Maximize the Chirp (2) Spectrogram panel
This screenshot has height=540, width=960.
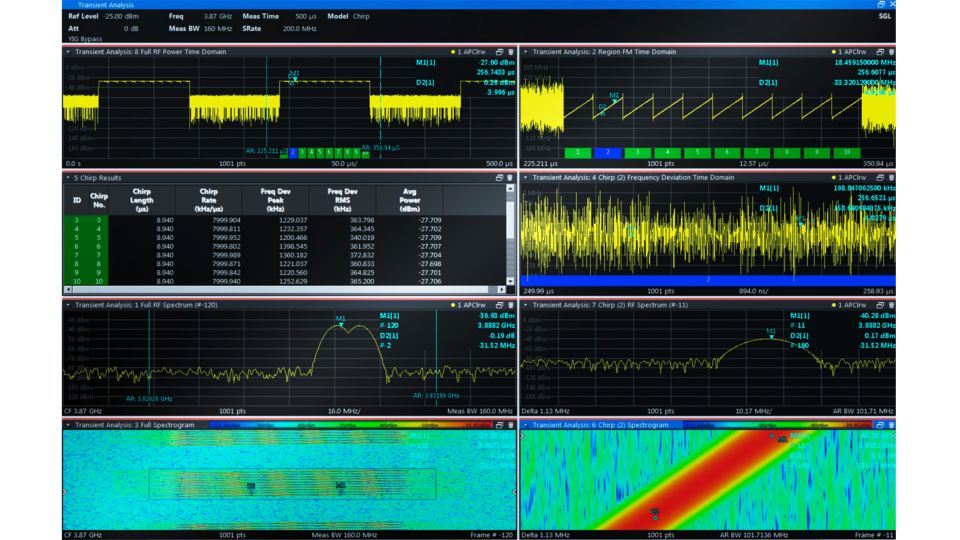point(880,425)
